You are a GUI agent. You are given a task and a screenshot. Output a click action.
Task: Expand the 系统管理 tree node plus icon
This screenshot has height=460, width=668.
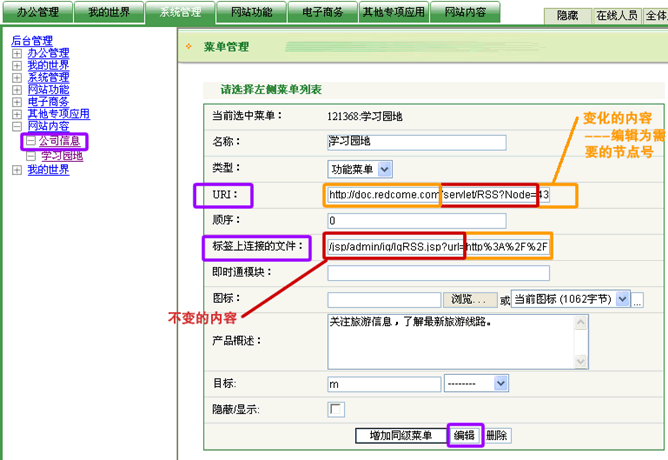17,77
